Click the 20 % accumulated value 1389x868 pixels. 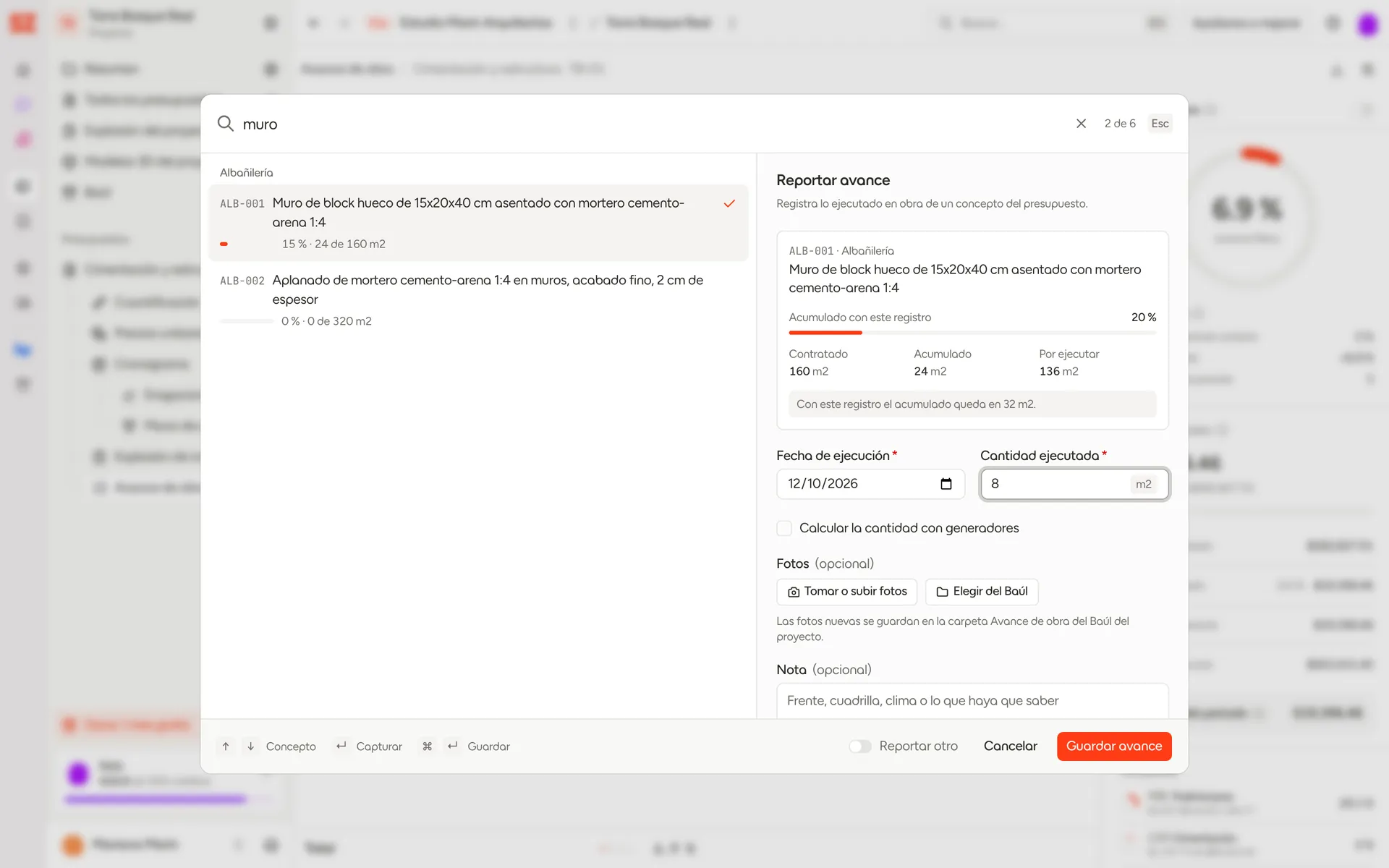1144,318
